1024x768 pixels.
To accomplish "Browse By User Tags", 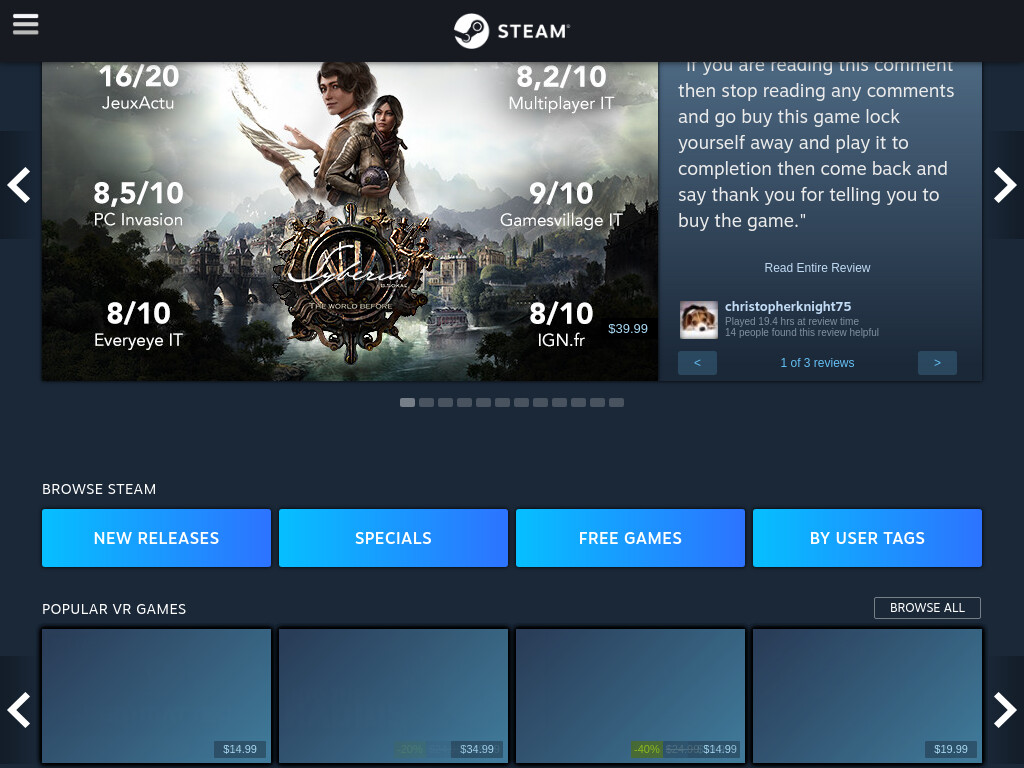I will [867, 538].
